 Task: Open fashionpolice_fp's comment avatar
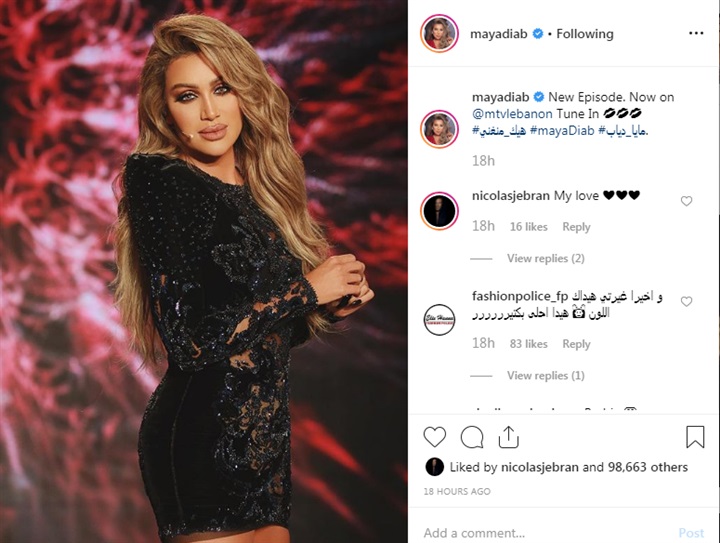pyautogui.click(x=439, y=319)
